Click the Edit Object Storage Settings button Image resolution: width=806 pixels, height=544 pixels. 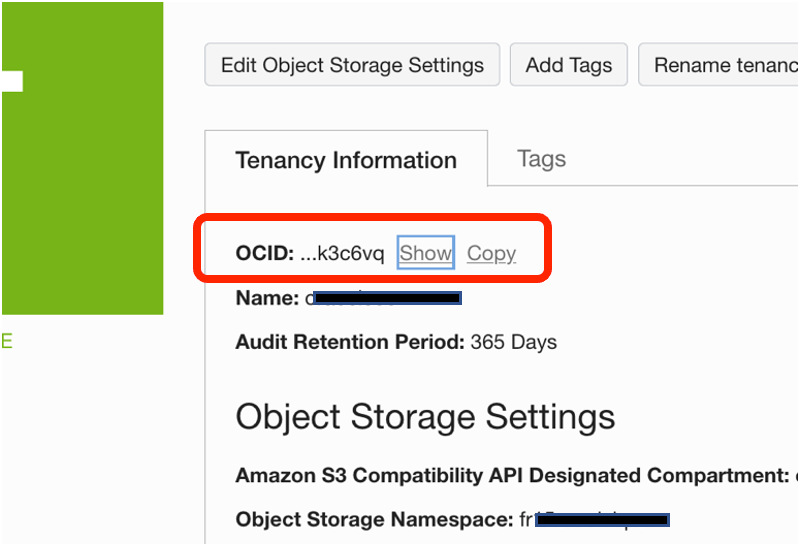click(352, 65)
